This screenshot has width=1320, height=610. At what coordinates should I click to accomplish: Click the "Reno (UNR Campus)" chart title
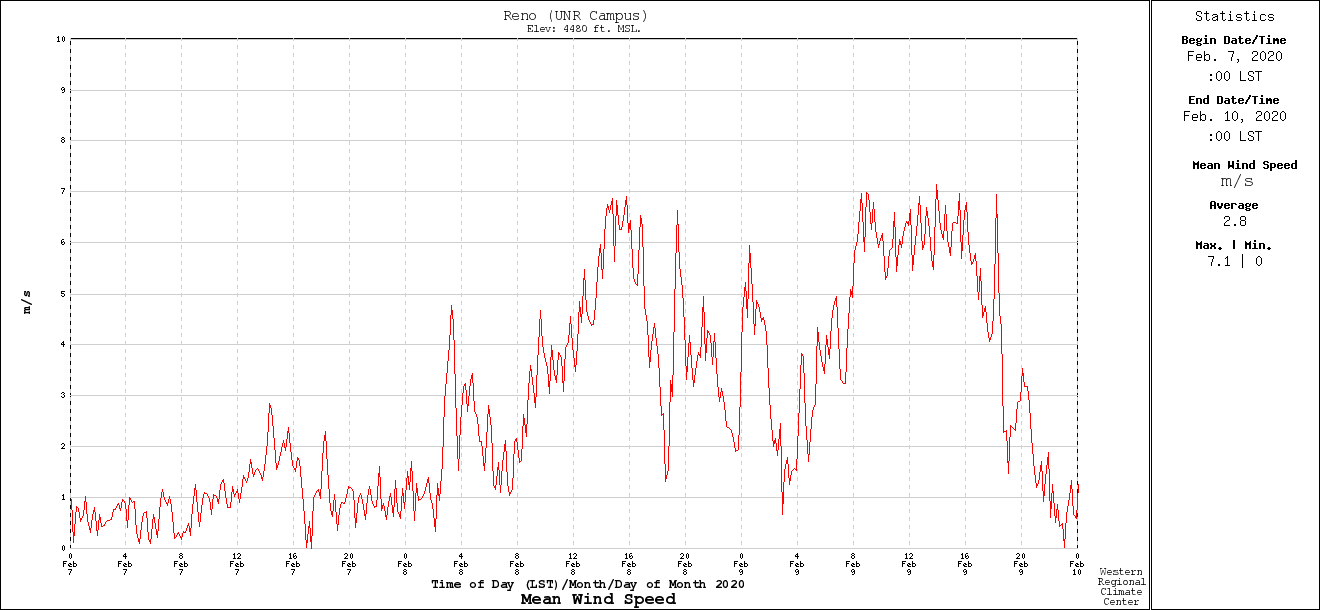575,16
